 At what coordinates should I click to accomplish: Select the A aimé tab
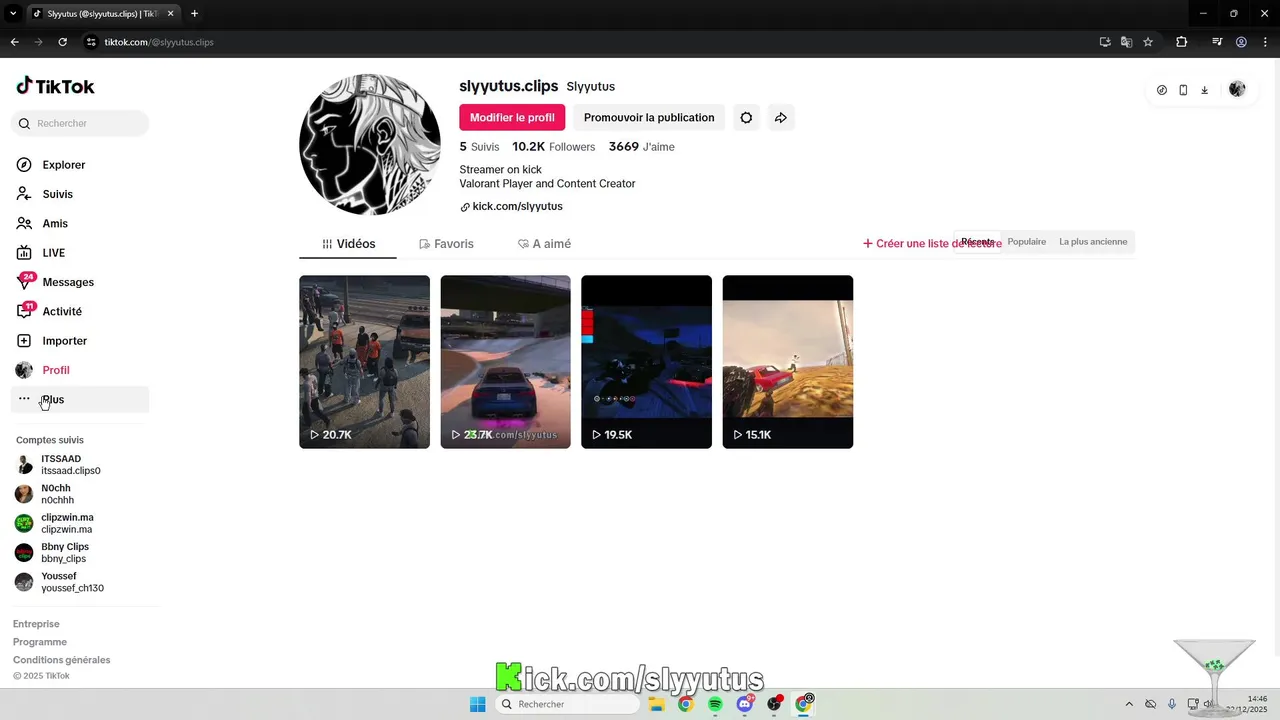(544, 244)
